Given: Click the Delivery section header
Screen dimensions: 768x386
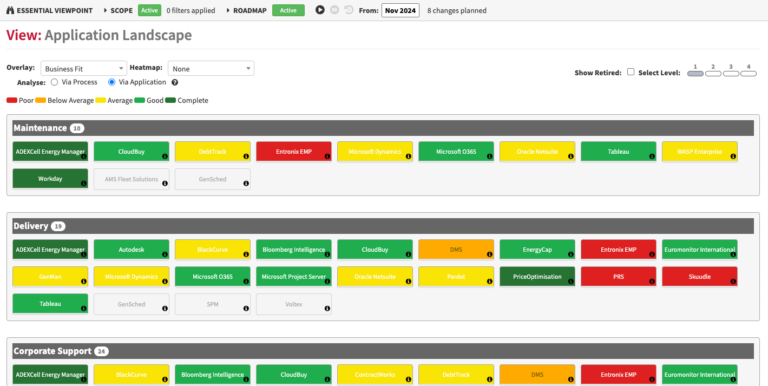Looking at the screenshot, I should click(383, 226).
